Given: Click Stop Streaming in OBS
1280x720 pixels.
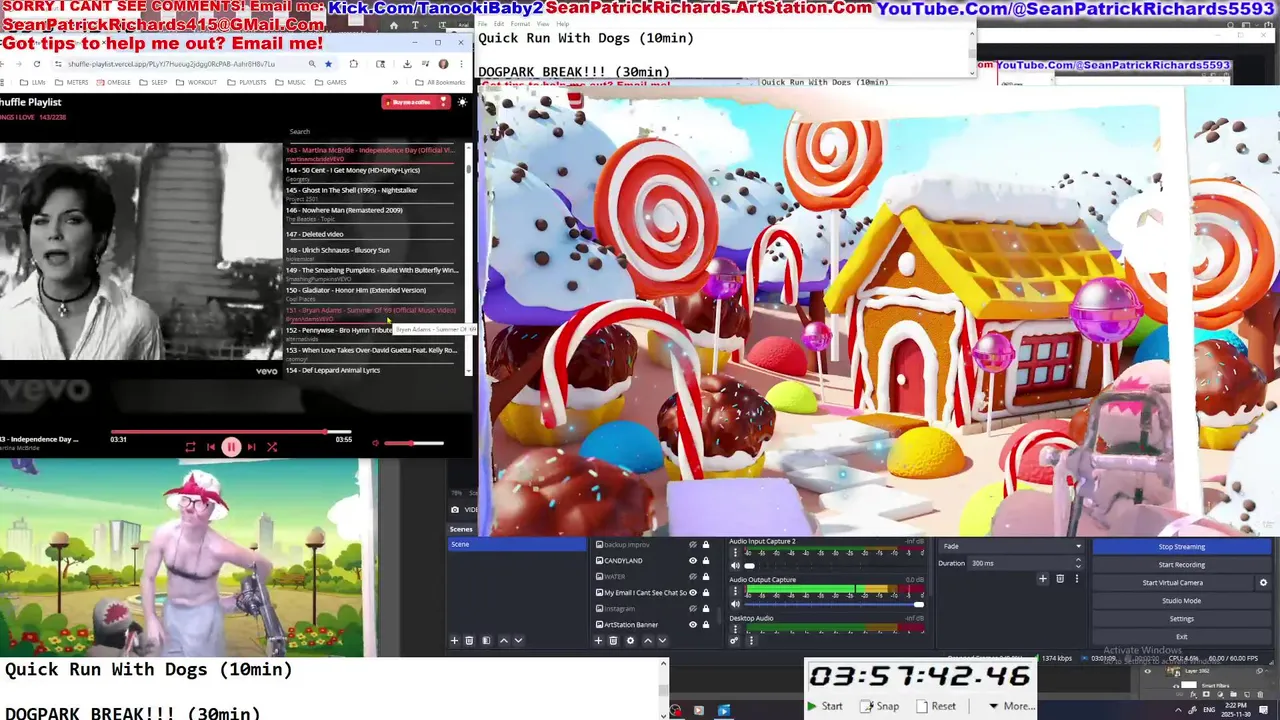Looking at the screenshot, I should 1181,547.
